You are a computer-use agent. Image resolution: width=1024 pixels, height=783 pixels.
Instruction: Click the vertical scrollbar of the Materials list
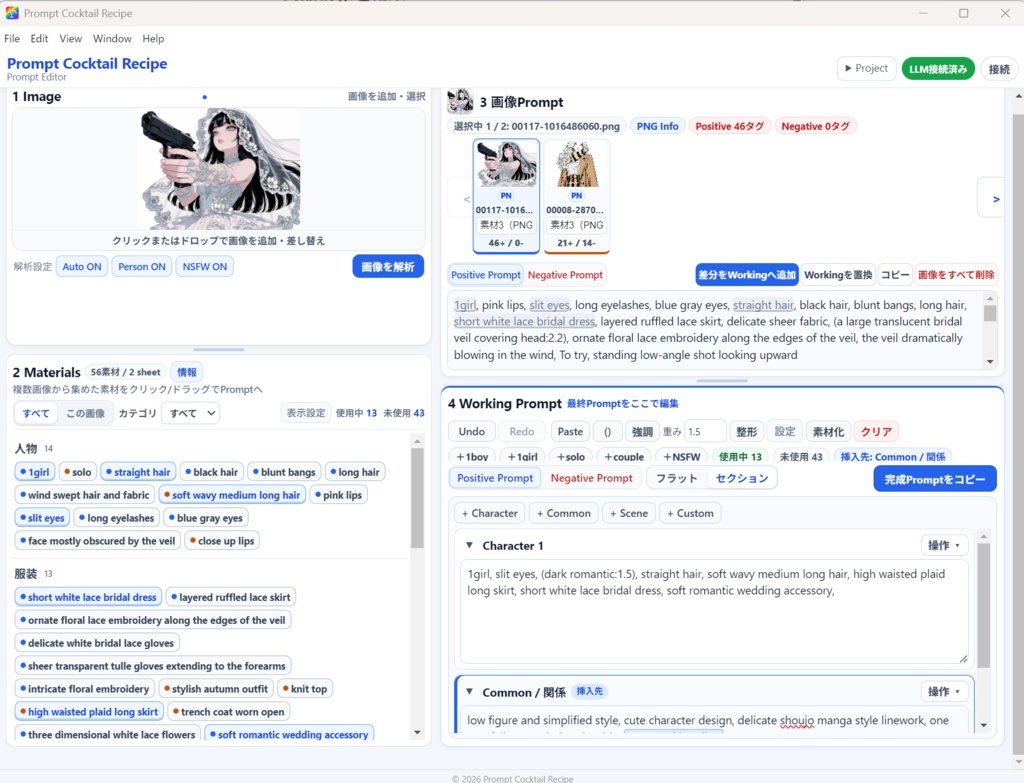[417, 498]
